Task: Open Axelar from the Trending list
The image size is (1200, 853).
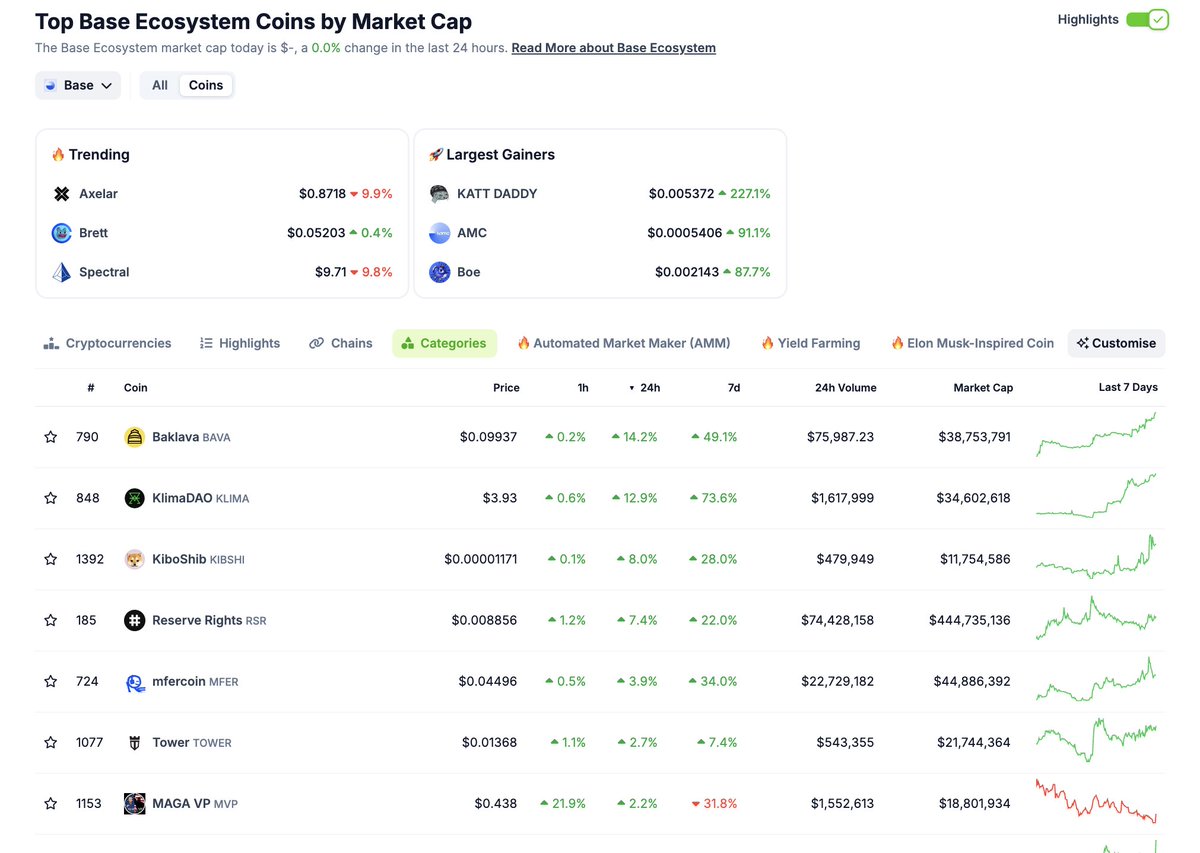Action: coord(98,194)
